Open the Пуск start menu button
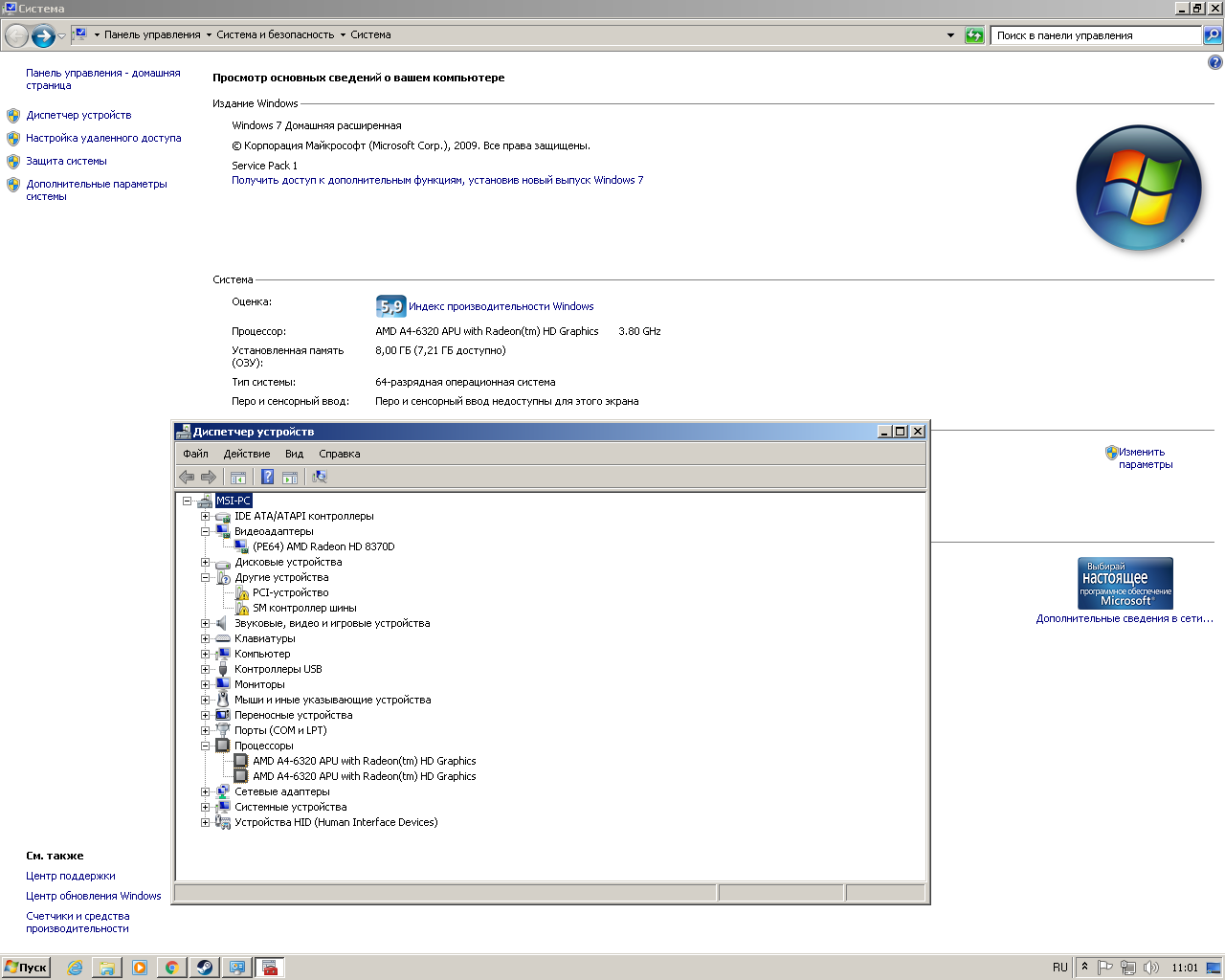The image size is (1225, 980). 26,968
